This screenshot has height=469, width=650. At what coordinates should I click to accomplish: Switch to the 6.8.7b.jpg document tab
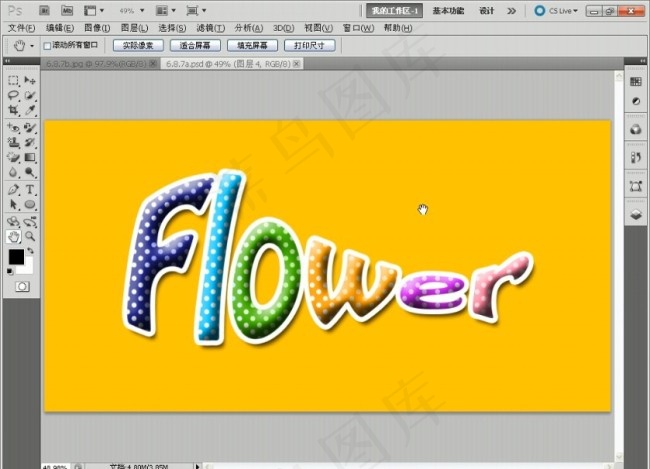[x=97, y=64]
